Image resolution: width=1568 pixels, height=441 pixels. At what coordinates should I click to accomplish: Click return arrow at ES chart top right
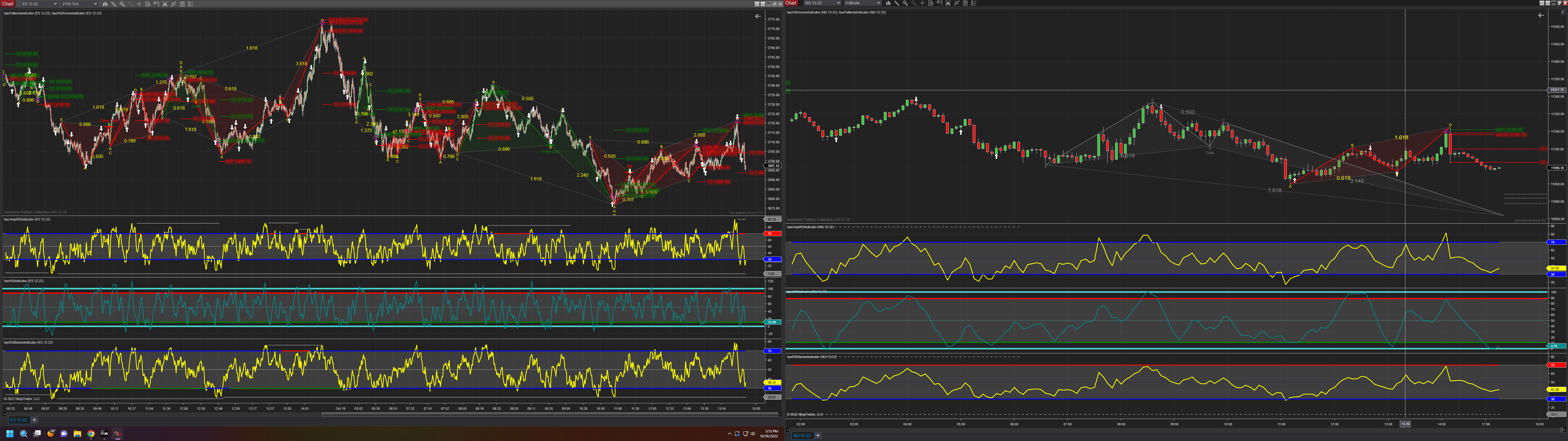click(758, 17)
